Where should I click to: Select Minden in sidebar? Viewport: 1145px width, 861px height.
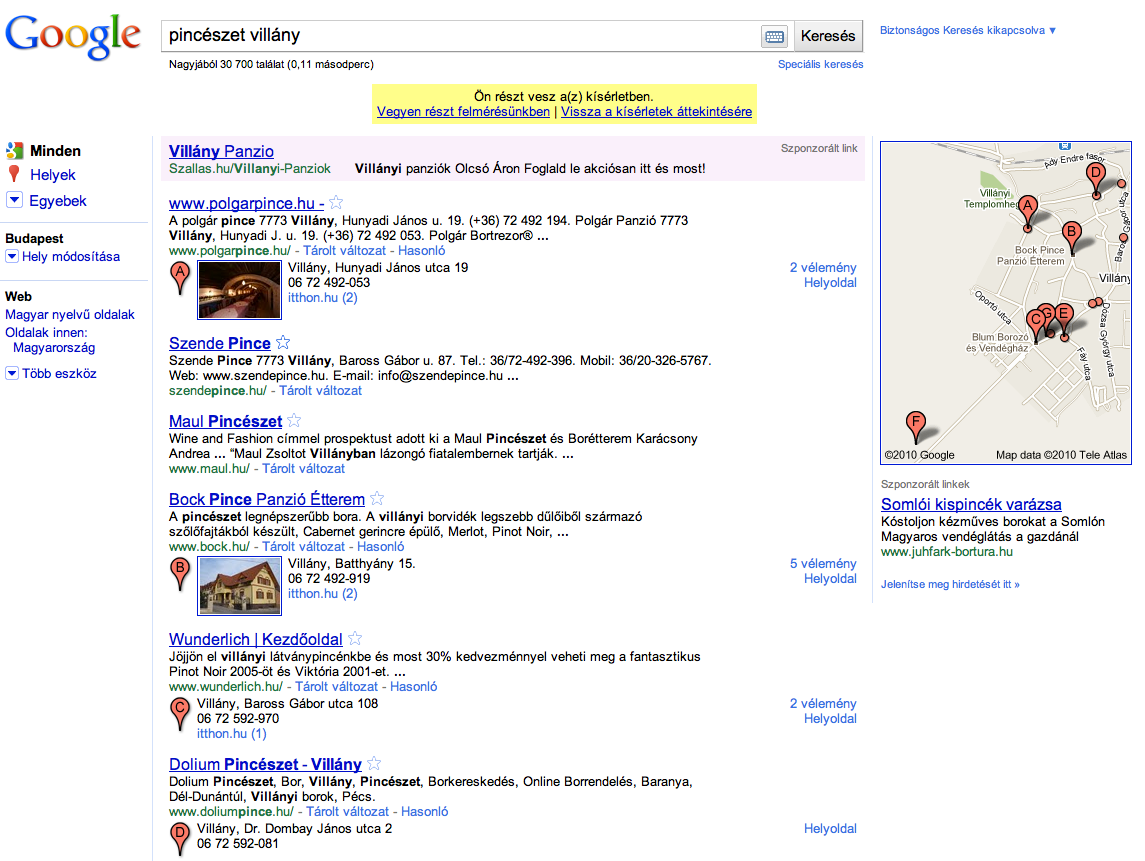coord(55,150)
